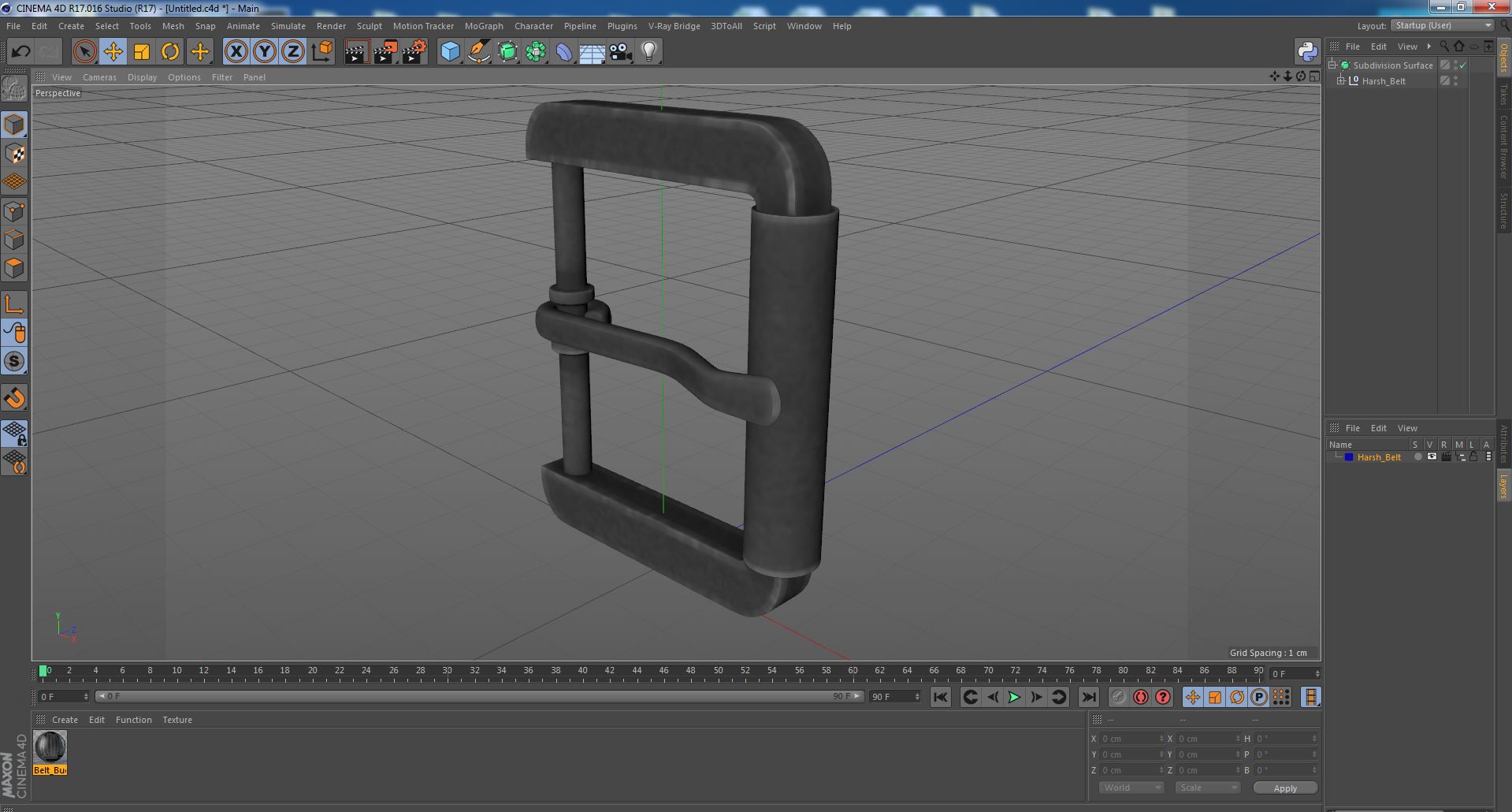1512x812 pixels.
Task: Open the Content Browser side tab
Action: tap(1503, 147)
